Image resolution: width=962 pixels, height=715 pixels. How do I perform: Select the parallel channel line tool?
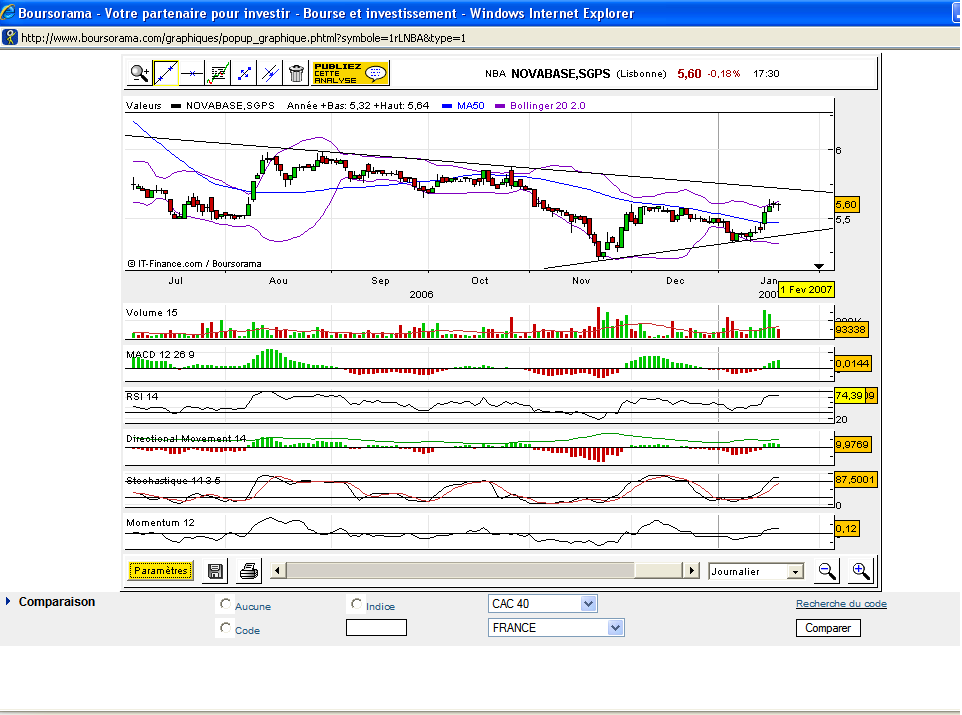[x=270, y=73]
